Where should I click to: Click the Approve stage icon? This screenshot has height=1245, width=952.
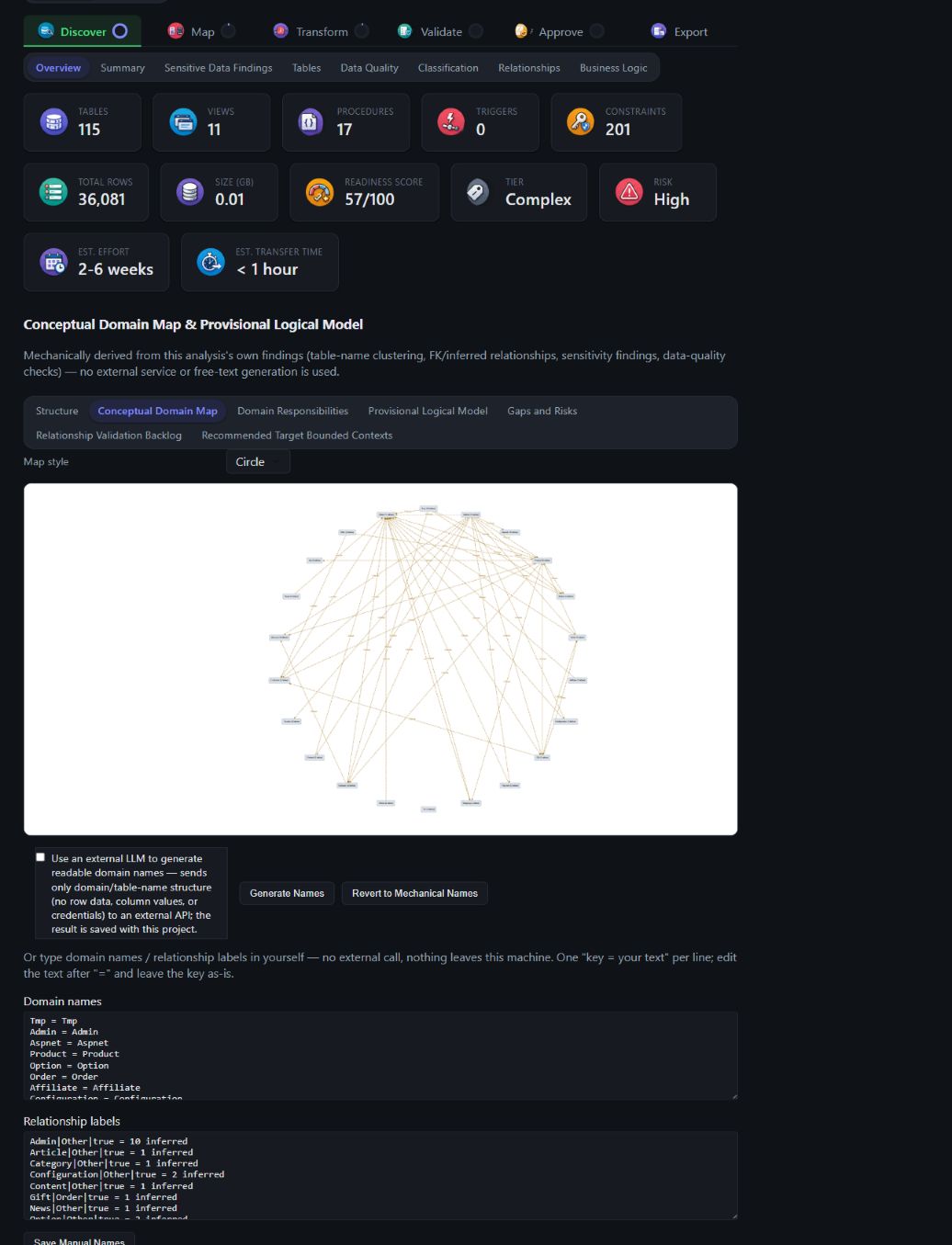[522, 30]
